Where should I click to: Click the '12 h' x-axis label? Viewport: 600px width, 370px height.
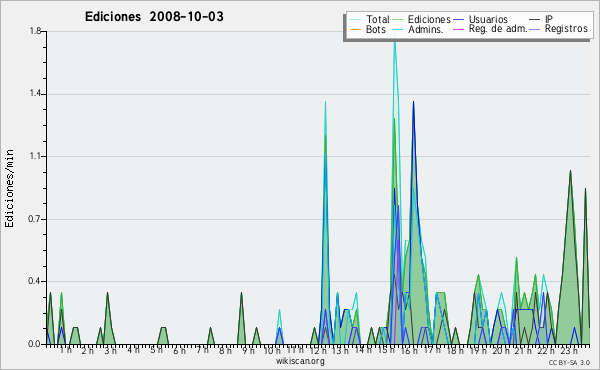point(318,351)
